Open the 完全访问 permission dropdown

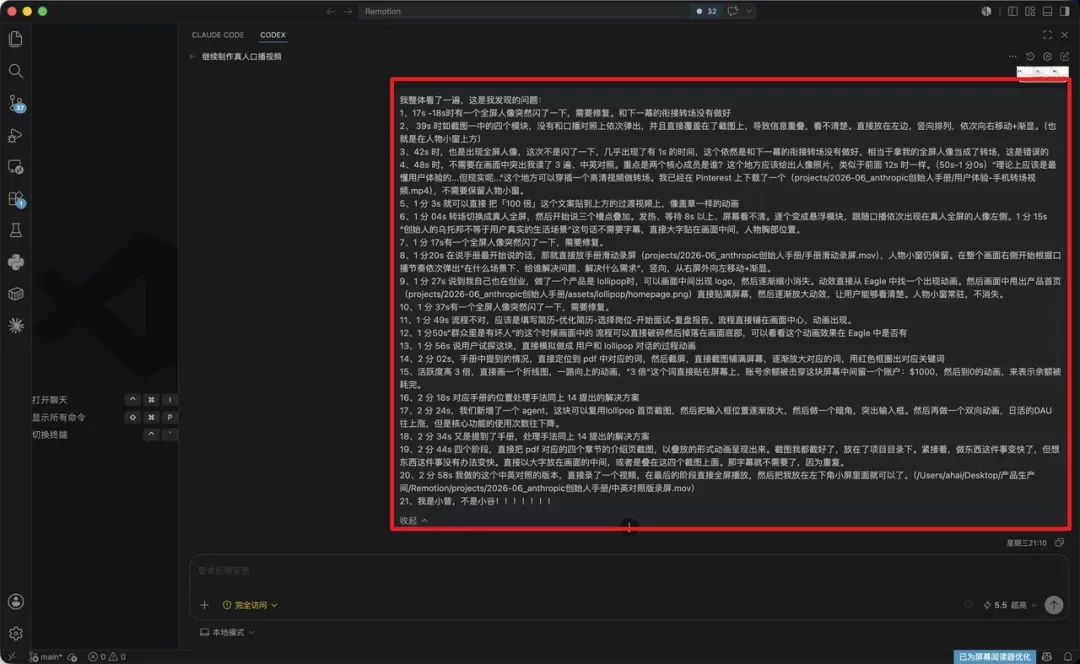[x=250, y=605]
